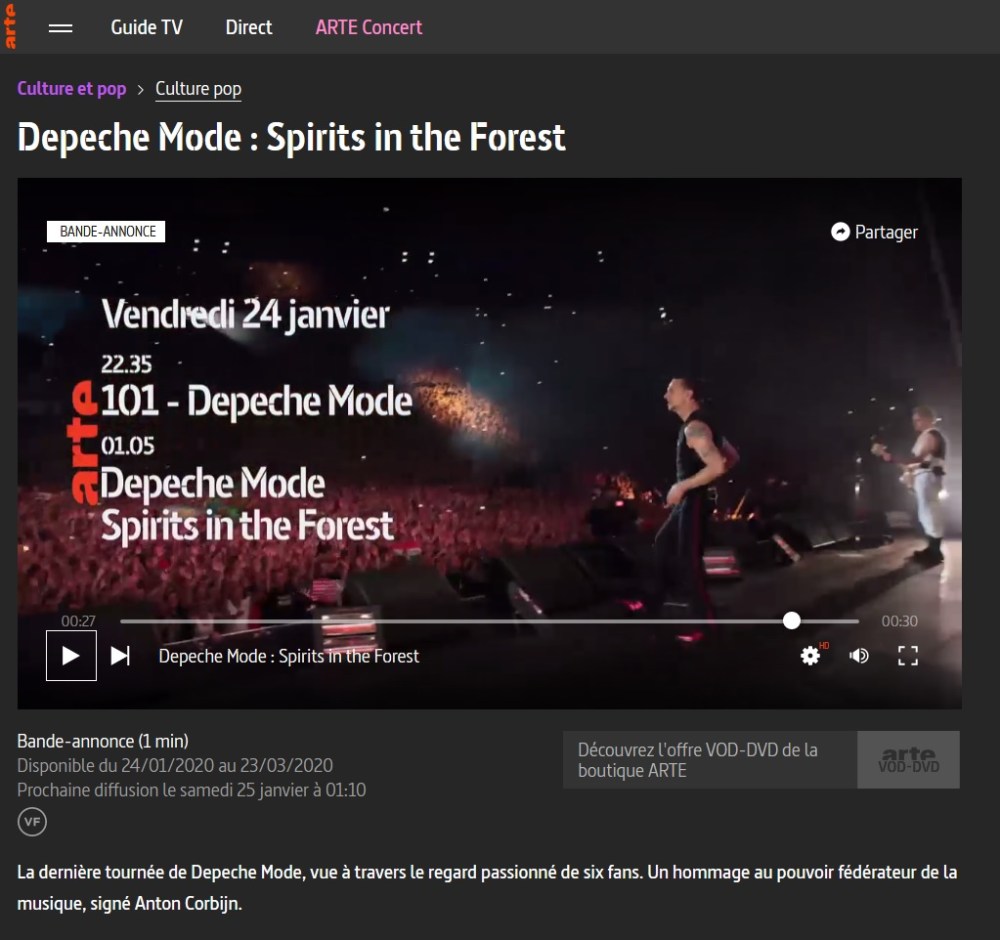Open the ARTE VOD-DVD boutique logo
Viewport: 1000px width, 940px height.
[x=908, y=760]
